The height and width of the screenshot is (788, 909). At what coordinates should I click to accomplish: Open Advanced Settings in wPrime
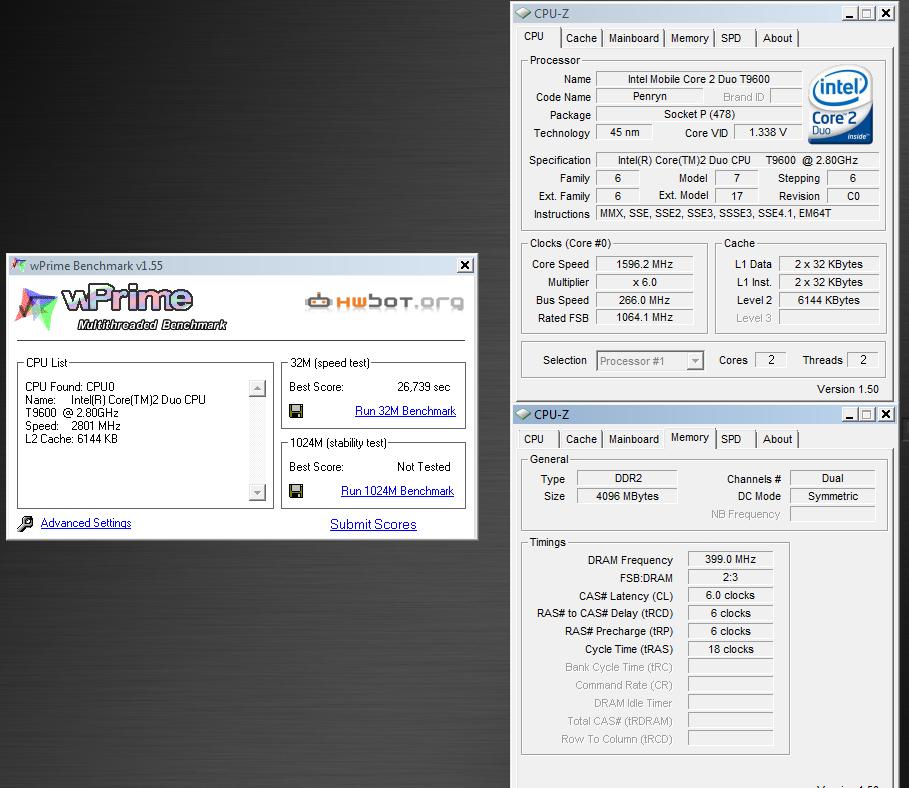point(86,523)
